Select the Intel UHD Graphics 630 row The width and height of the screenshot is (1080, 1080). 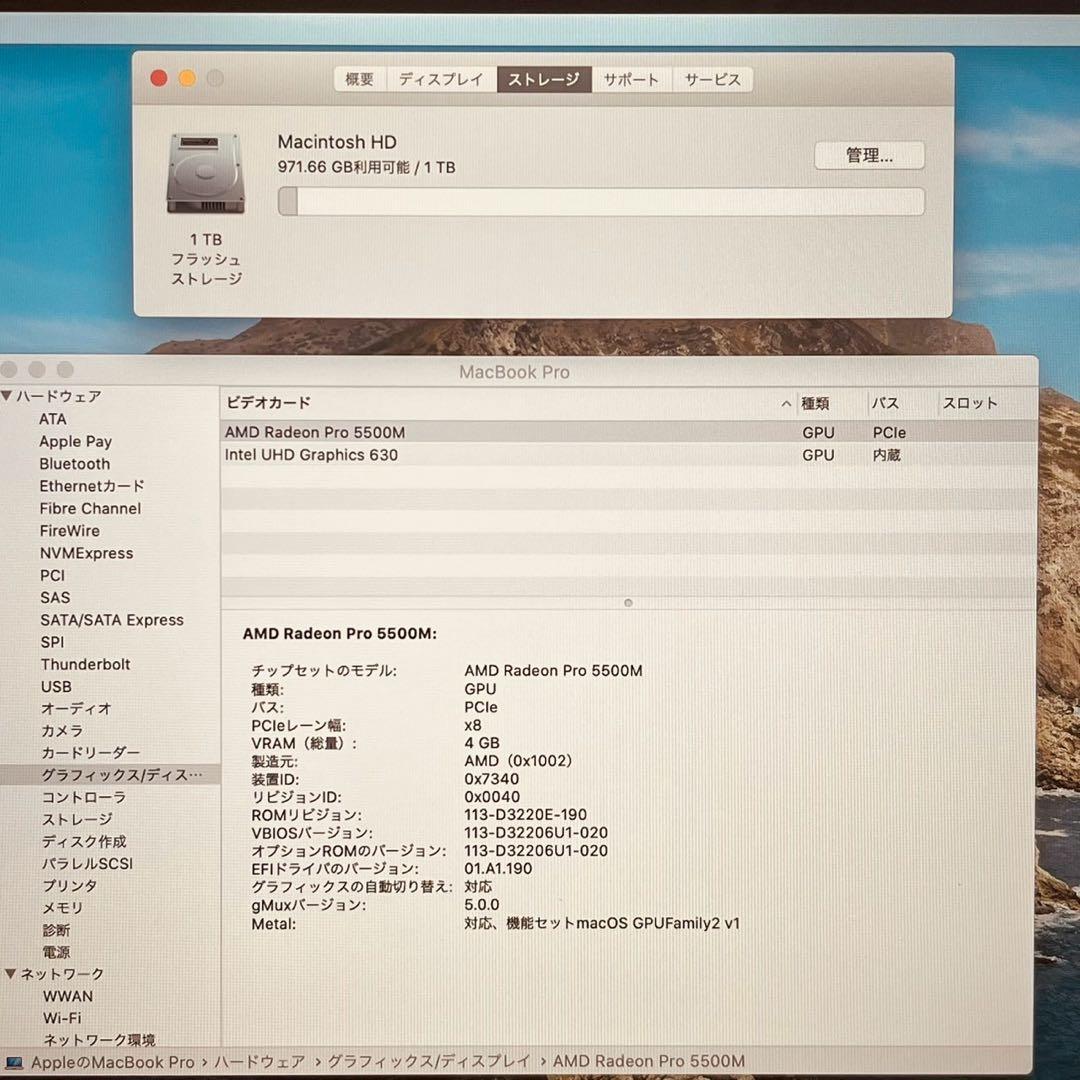(311, 455)
